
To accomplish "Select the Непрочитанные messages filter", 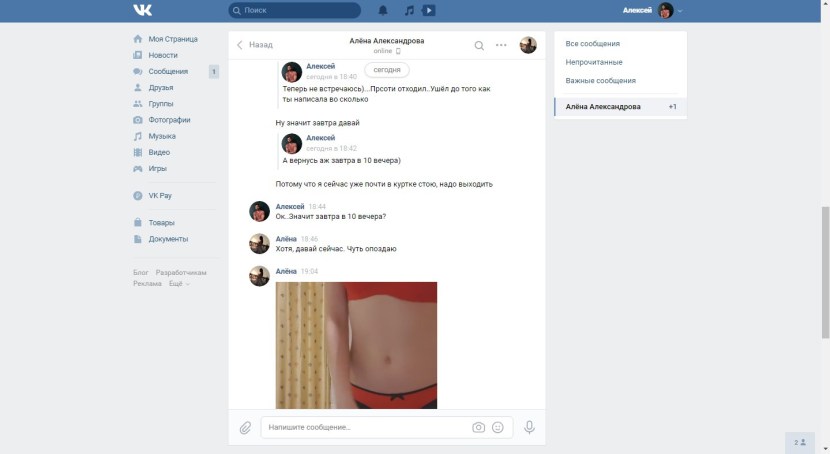I will [x=594, y=62].
